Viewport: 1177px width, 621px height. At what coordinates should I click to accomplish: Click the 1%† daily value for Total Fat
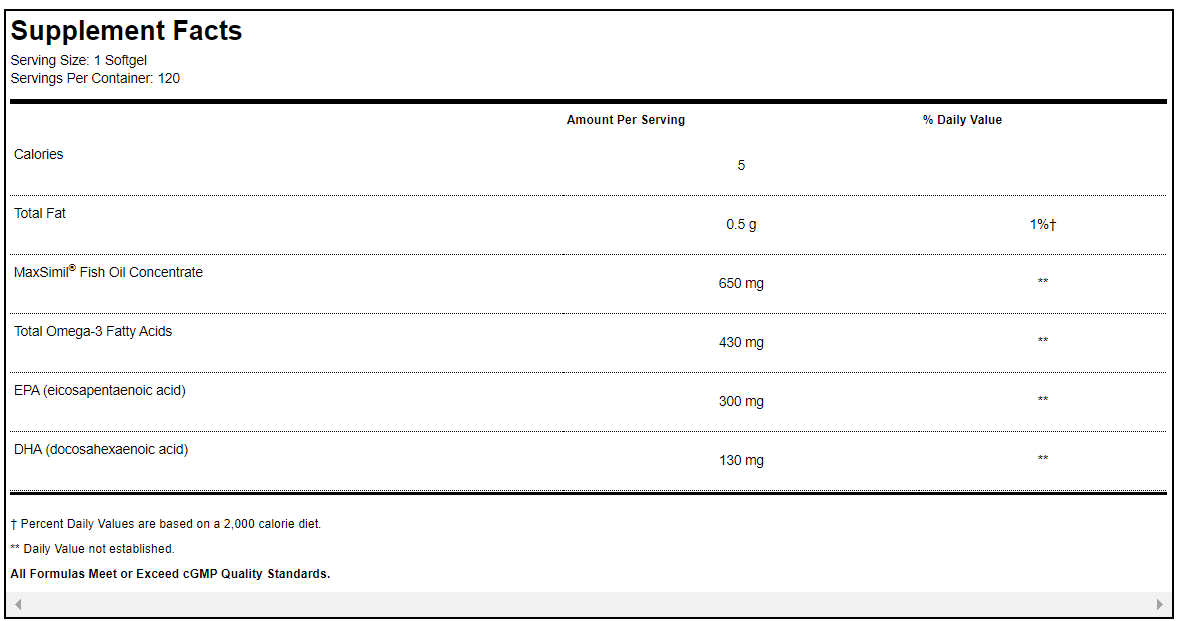click(x=1042, y=225)
